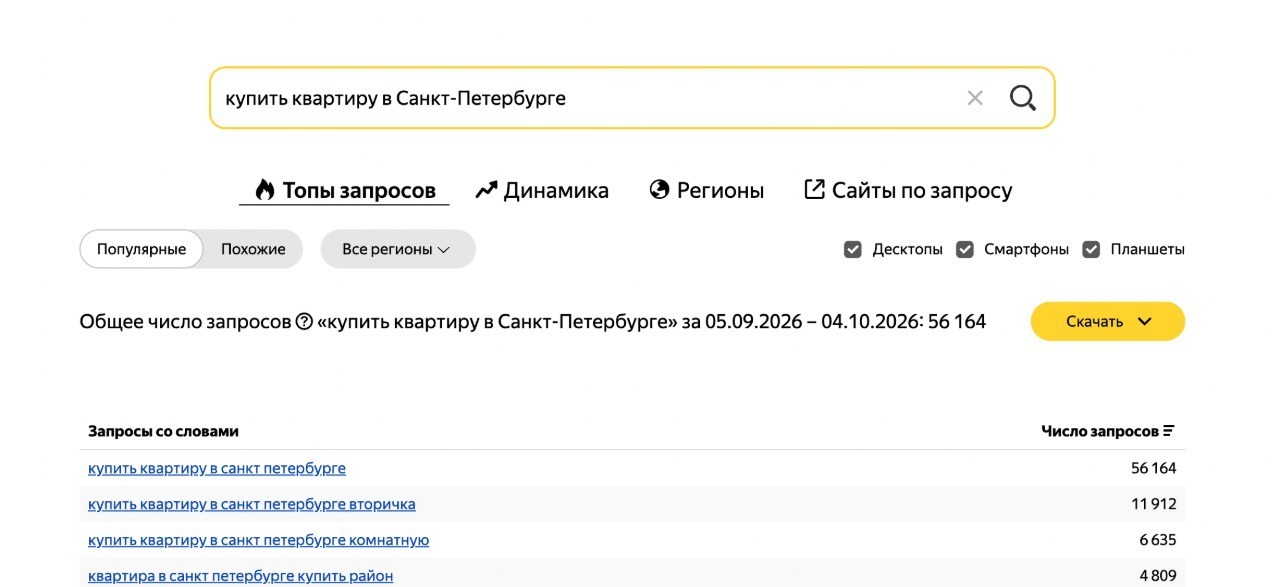Click the trend arrow icon on Динамика

click(486, 189)
